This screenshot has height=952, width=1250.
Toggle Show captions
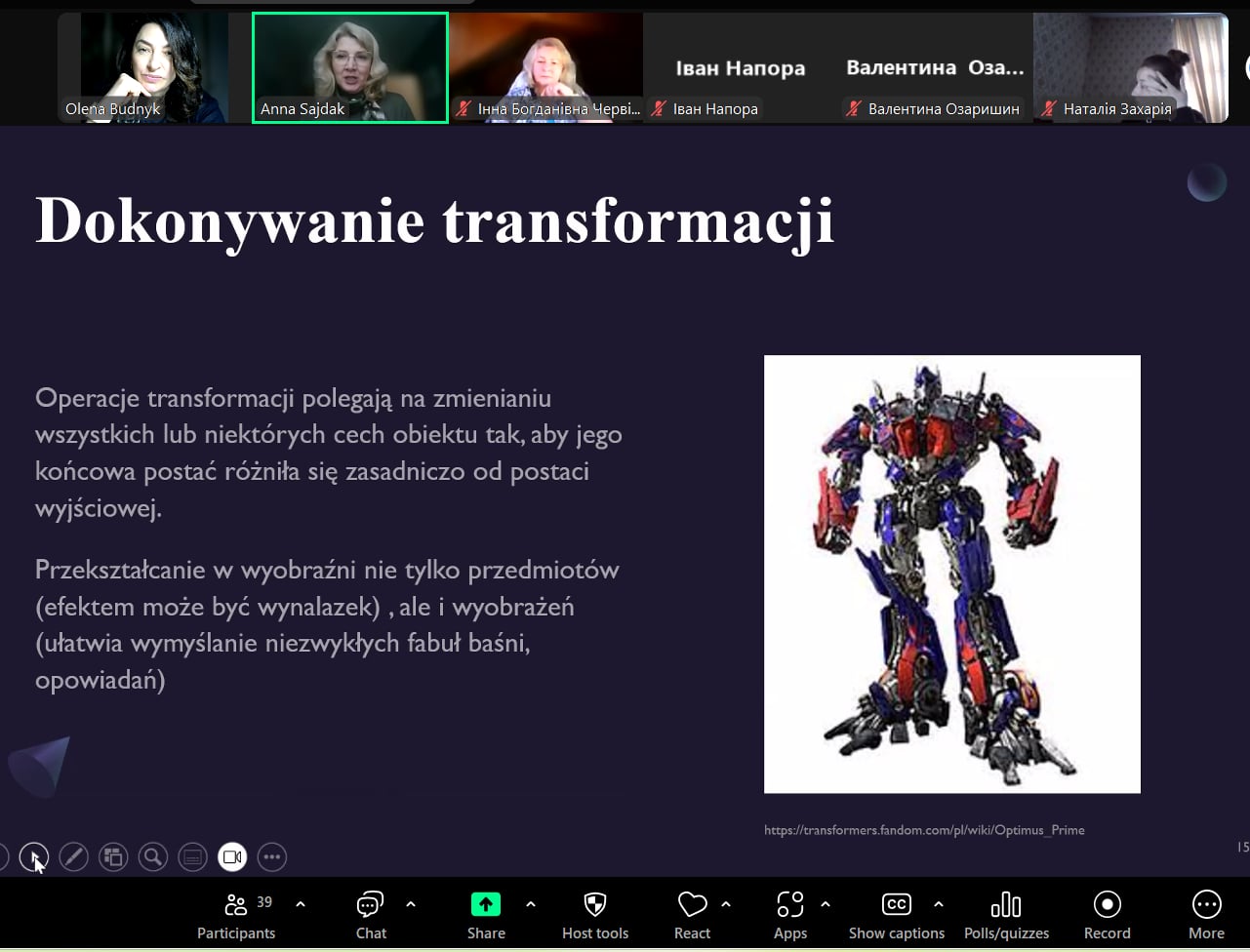click(896, 916)
